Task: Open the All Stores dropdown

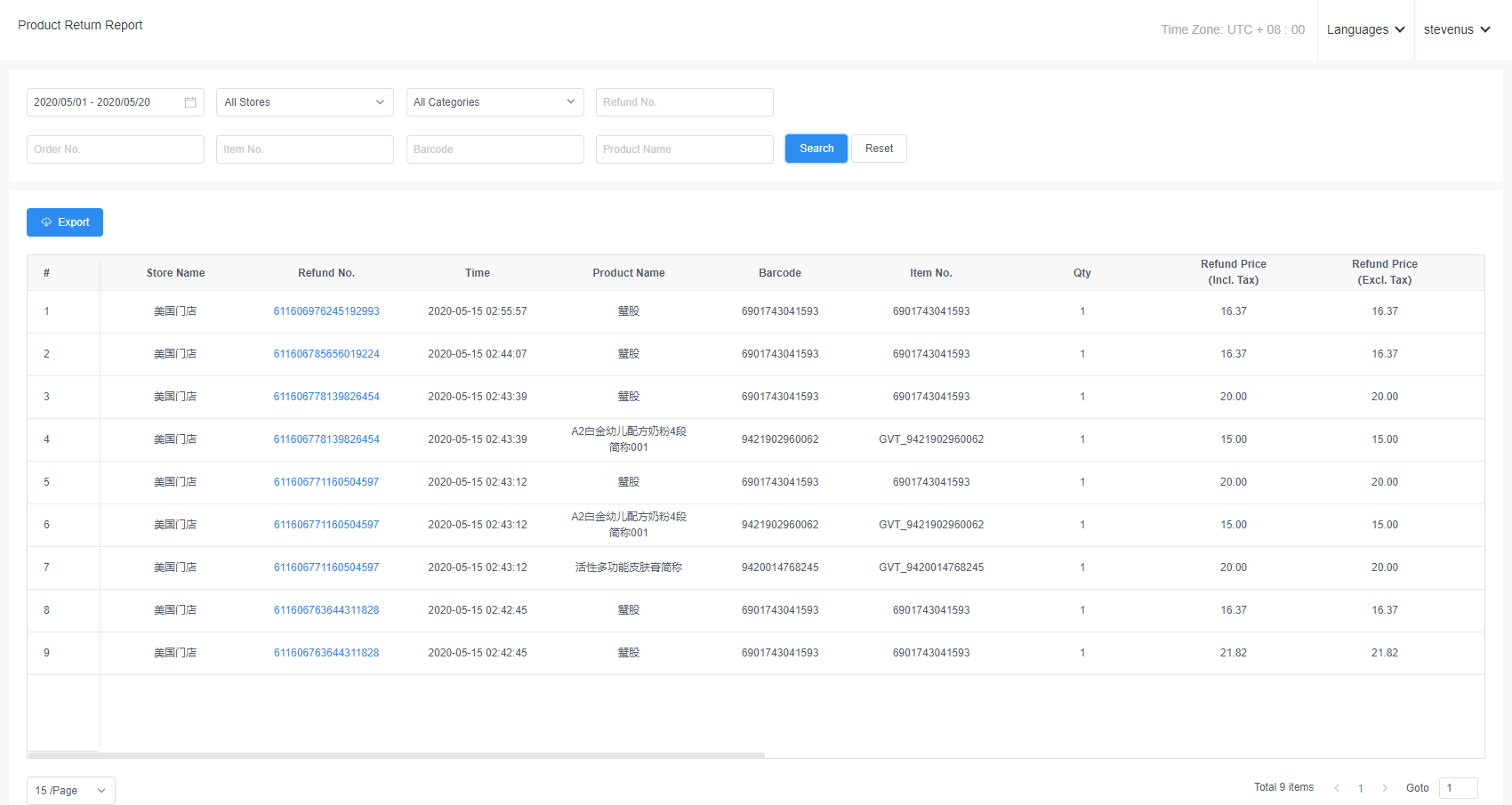Action: tap(304, 102)
